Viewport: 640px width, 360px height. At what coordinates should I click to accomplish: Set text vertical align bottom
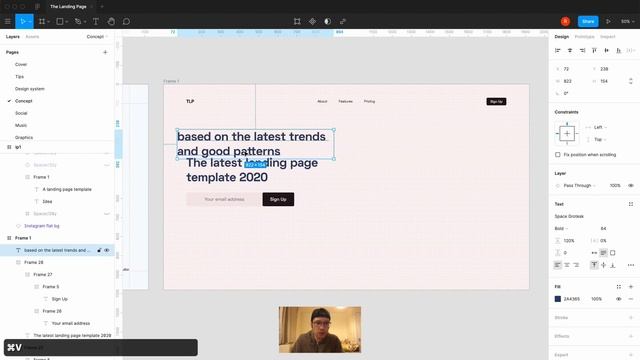(x=613, y=265)
